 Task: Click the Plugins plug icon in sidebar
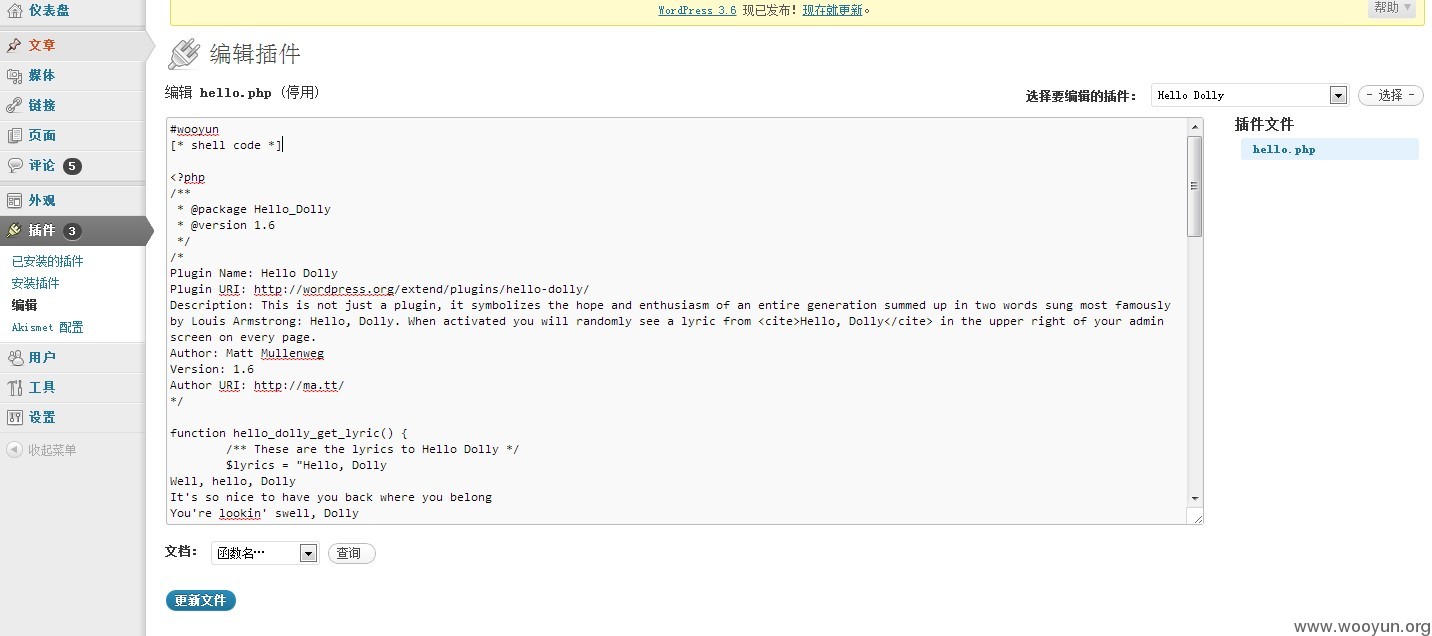(x=14, y=230)
